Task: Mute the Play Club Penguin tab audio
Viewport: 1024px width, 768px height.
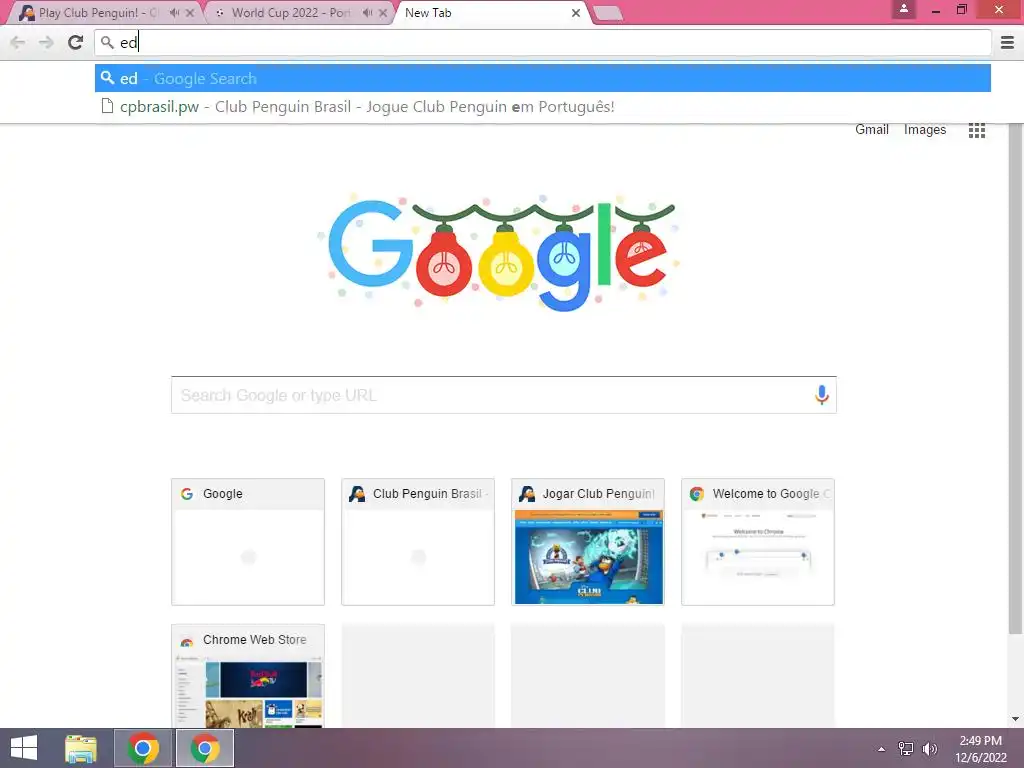Action: pyautogui.click(x=174, y=12)
